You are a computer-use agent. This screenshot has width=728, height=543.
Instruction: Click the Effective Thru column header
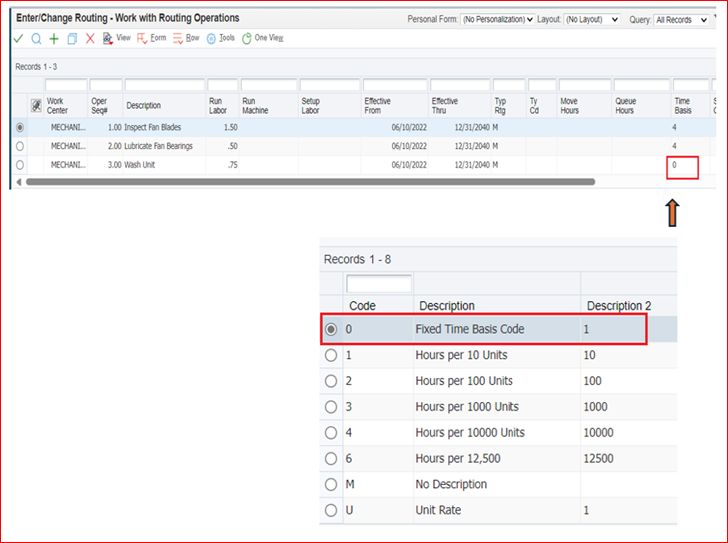tap(444, 106)
